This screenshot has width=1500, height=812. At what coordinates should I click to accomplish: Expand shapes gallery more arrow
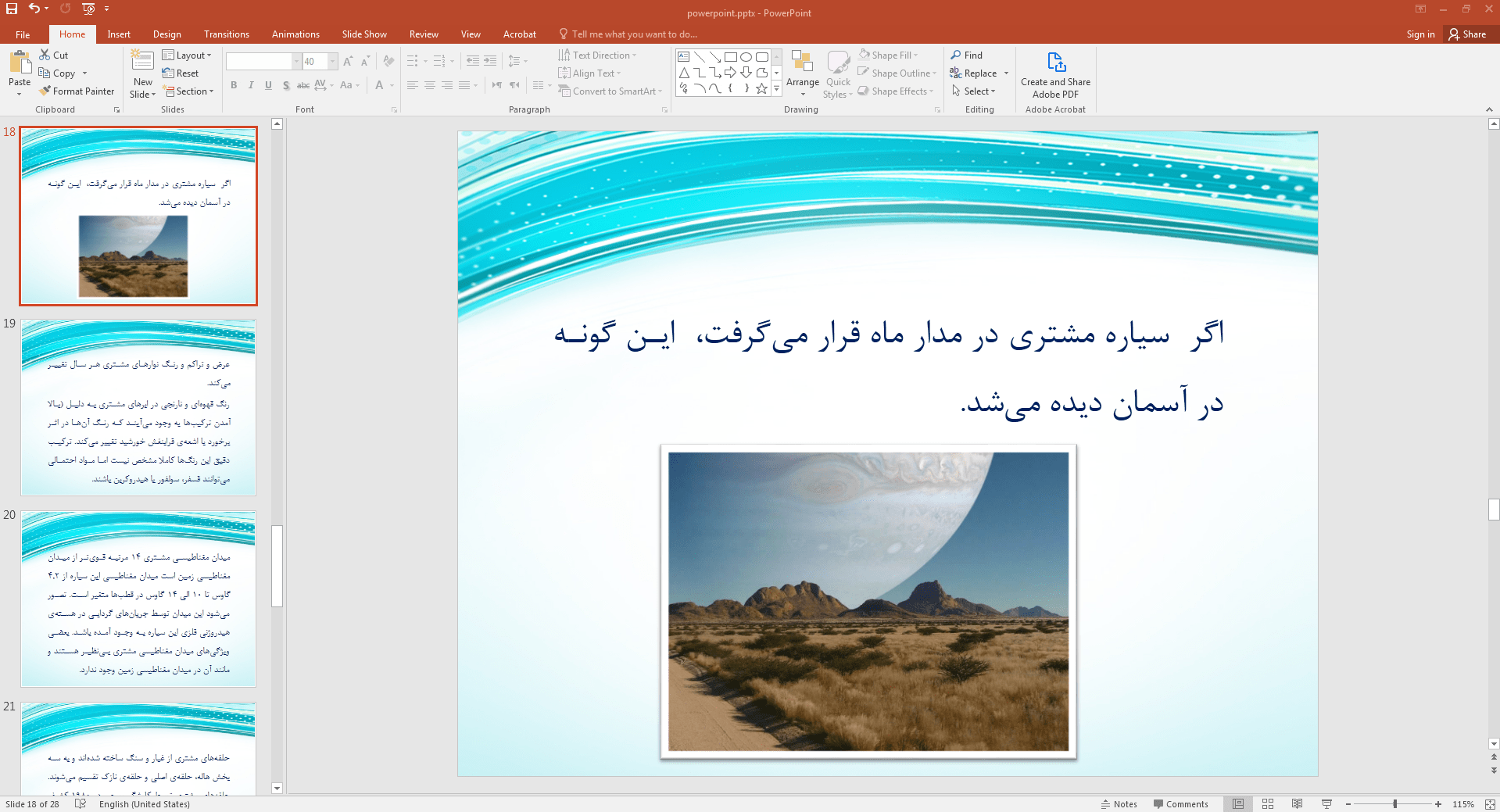[777, 89]
